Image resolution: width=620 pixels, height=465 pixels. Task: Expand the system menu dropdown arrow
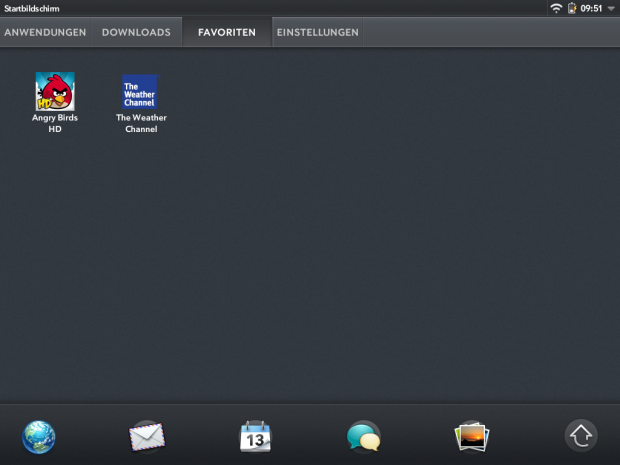click(x=611, y=8)
